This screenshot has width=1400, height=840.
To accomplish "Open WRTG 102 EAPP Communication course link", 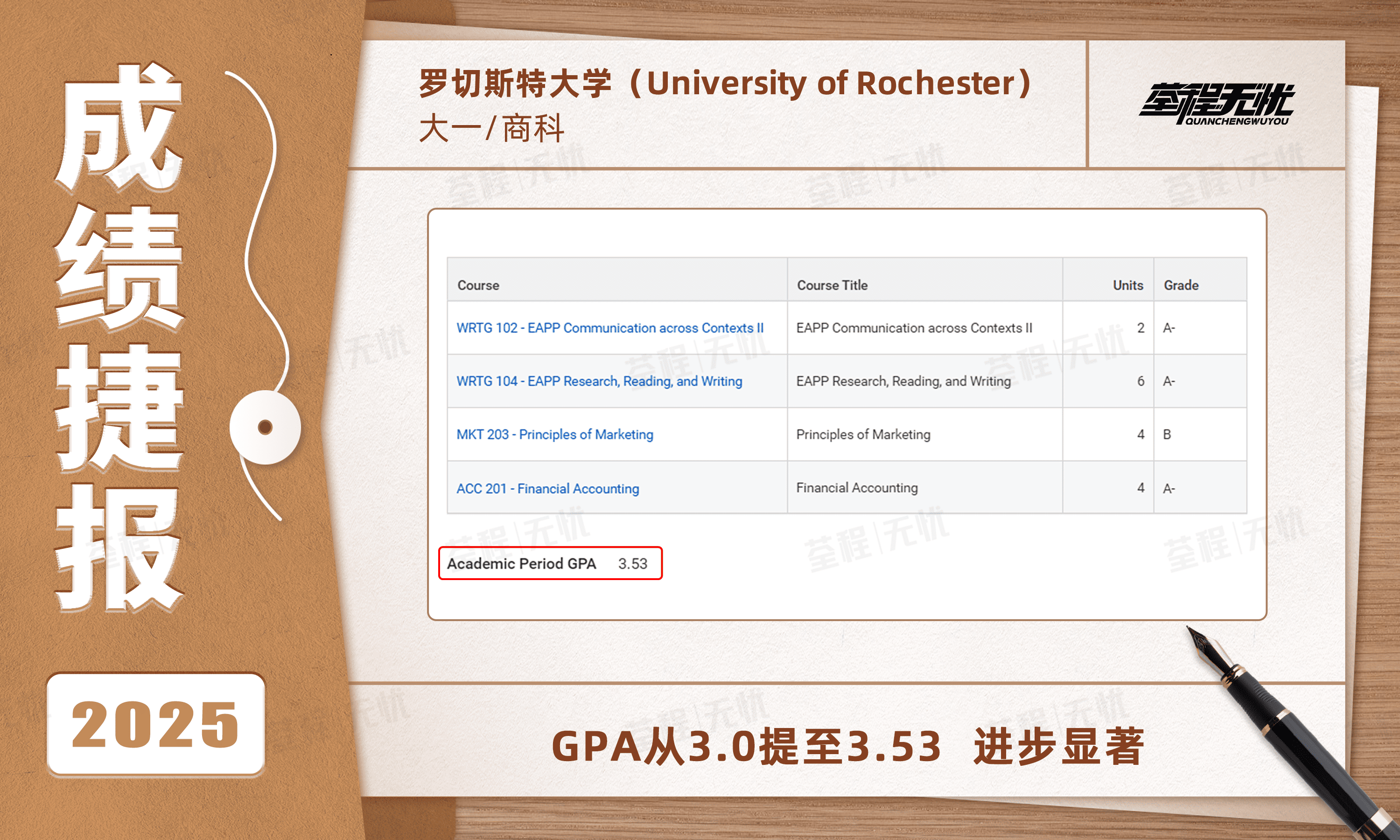I will point(609,328).
